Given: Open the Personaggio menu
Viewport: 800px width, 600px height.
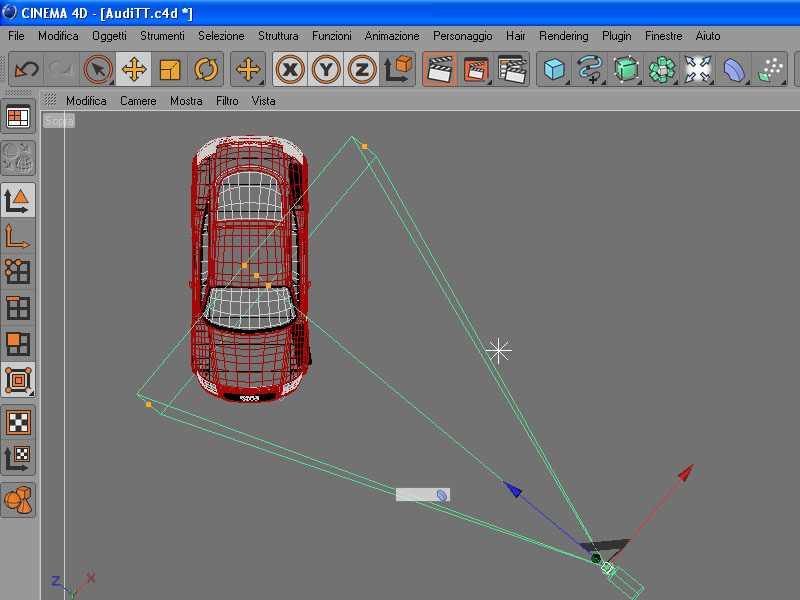Looking at the screenshot, I should coord(462,36).
